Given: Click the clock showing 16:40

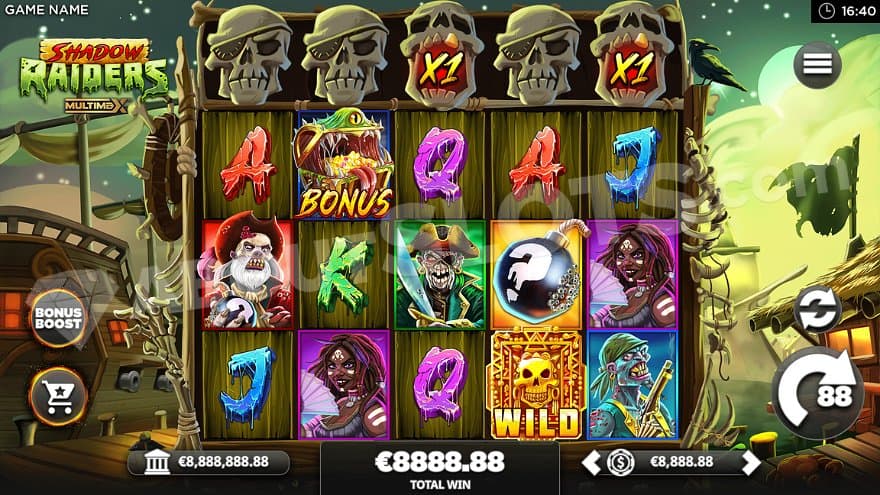Looking at the screenshot, I should (x=846, y=11).
